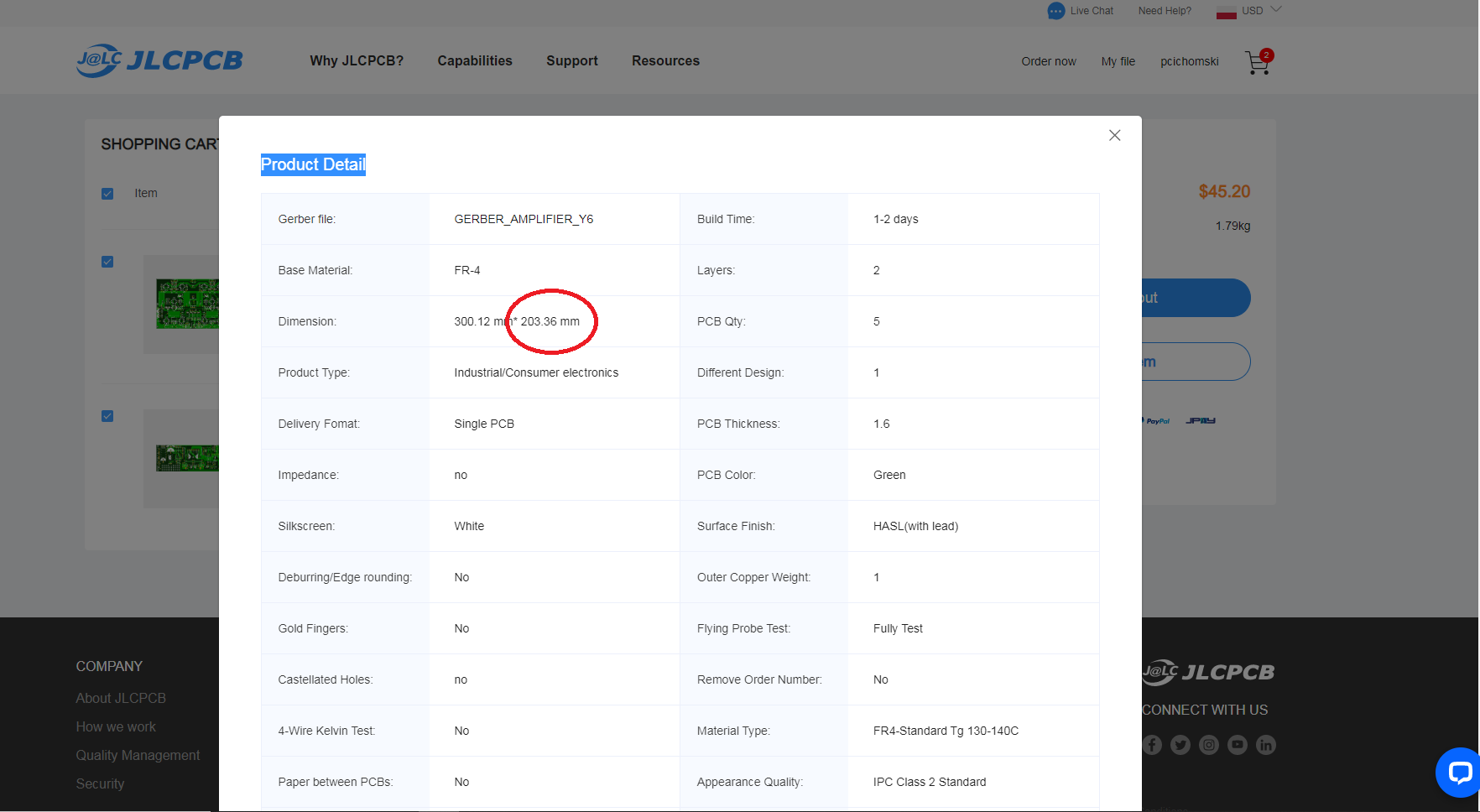1480x812 pixels.
Task: Click the YouTube social icon
Action: 1238,745
